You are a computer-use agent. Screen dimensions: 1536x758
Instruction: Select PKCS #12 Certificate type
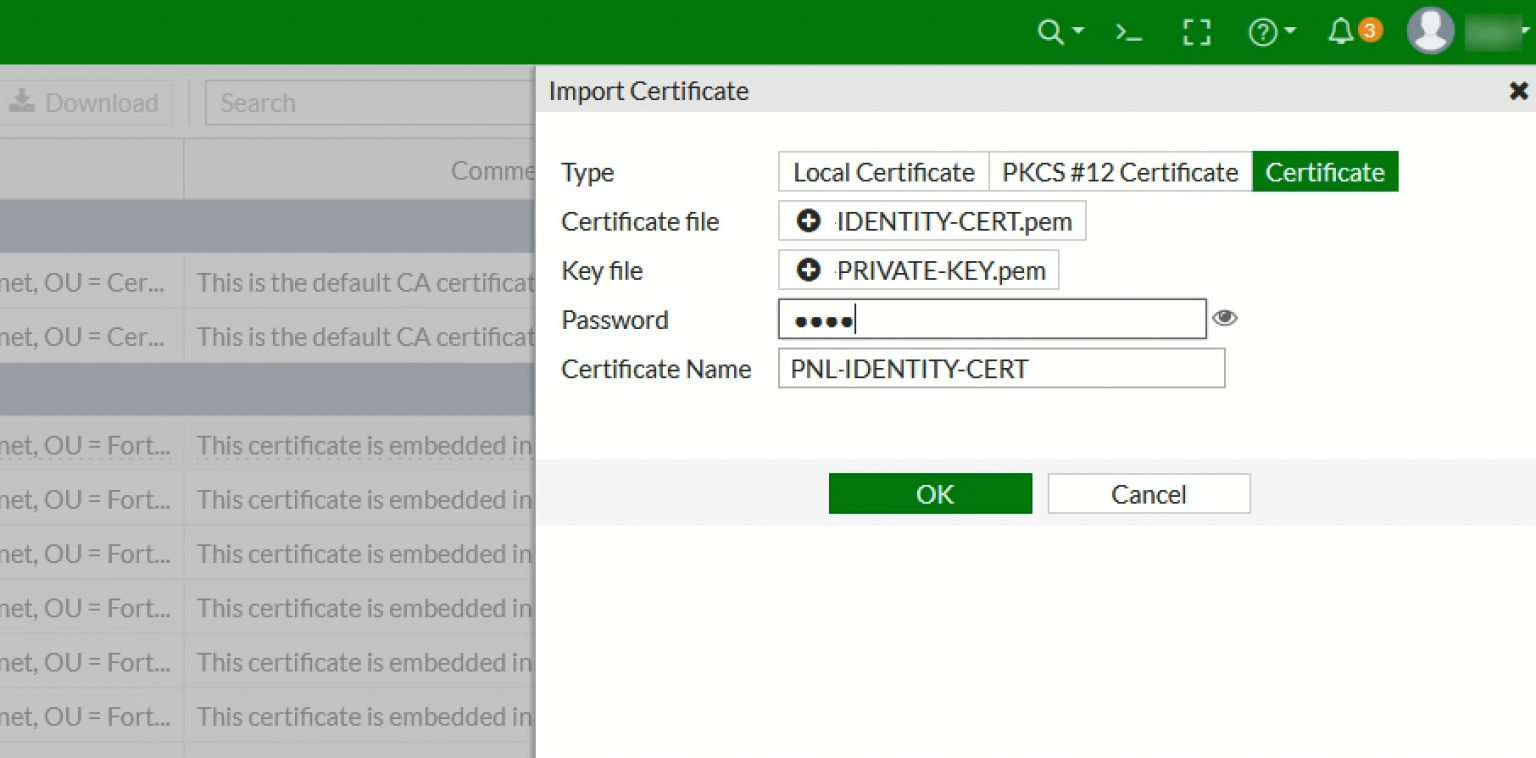coord(1119,171)
